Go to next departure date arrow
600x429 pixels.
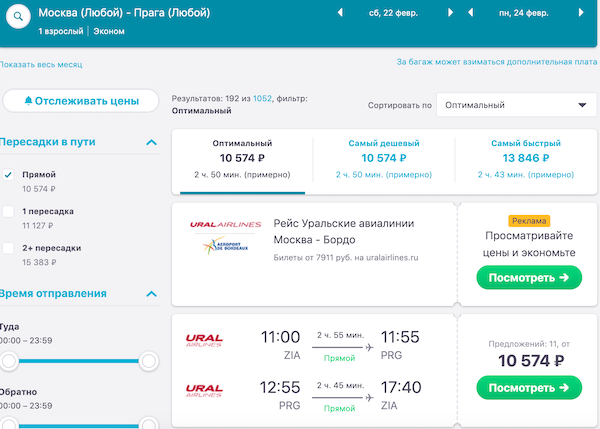coord(450,13)
